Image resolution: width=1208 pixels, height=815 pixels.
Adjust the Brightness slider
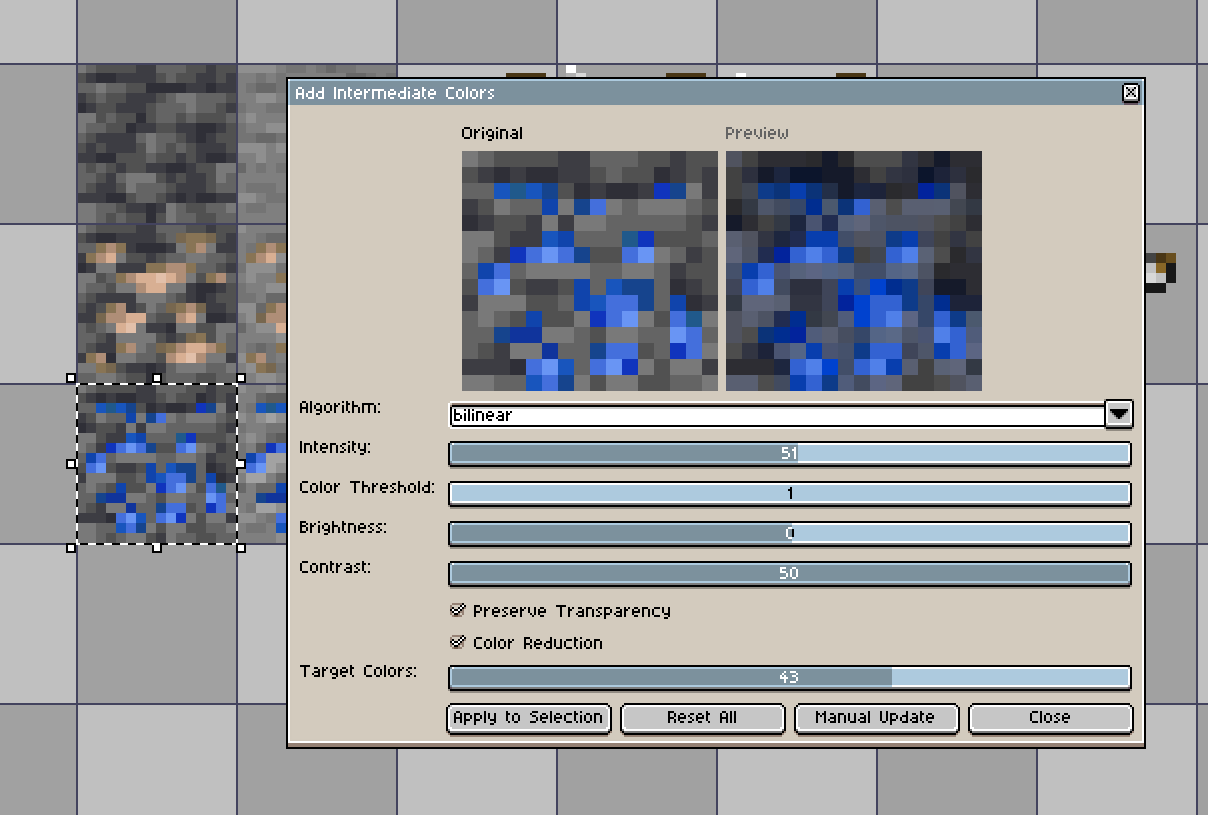click(790, 534)
